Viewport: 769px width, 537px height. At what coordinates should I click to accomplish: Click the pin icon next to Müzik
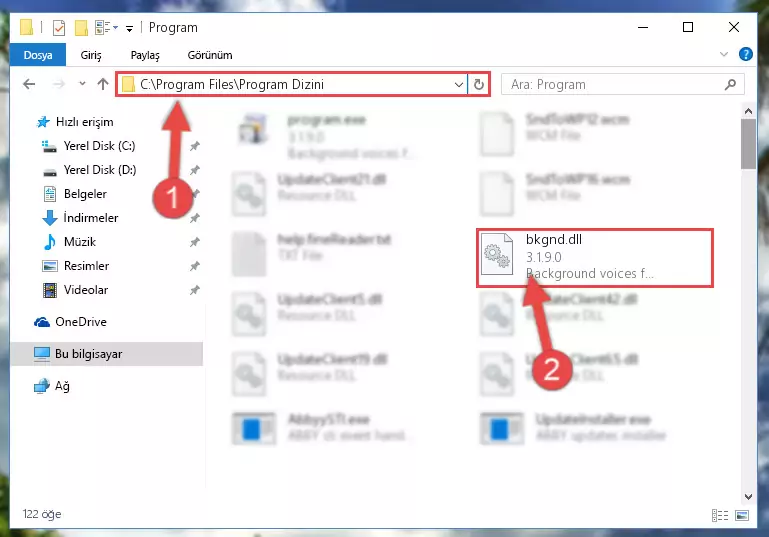click(195, 242)
